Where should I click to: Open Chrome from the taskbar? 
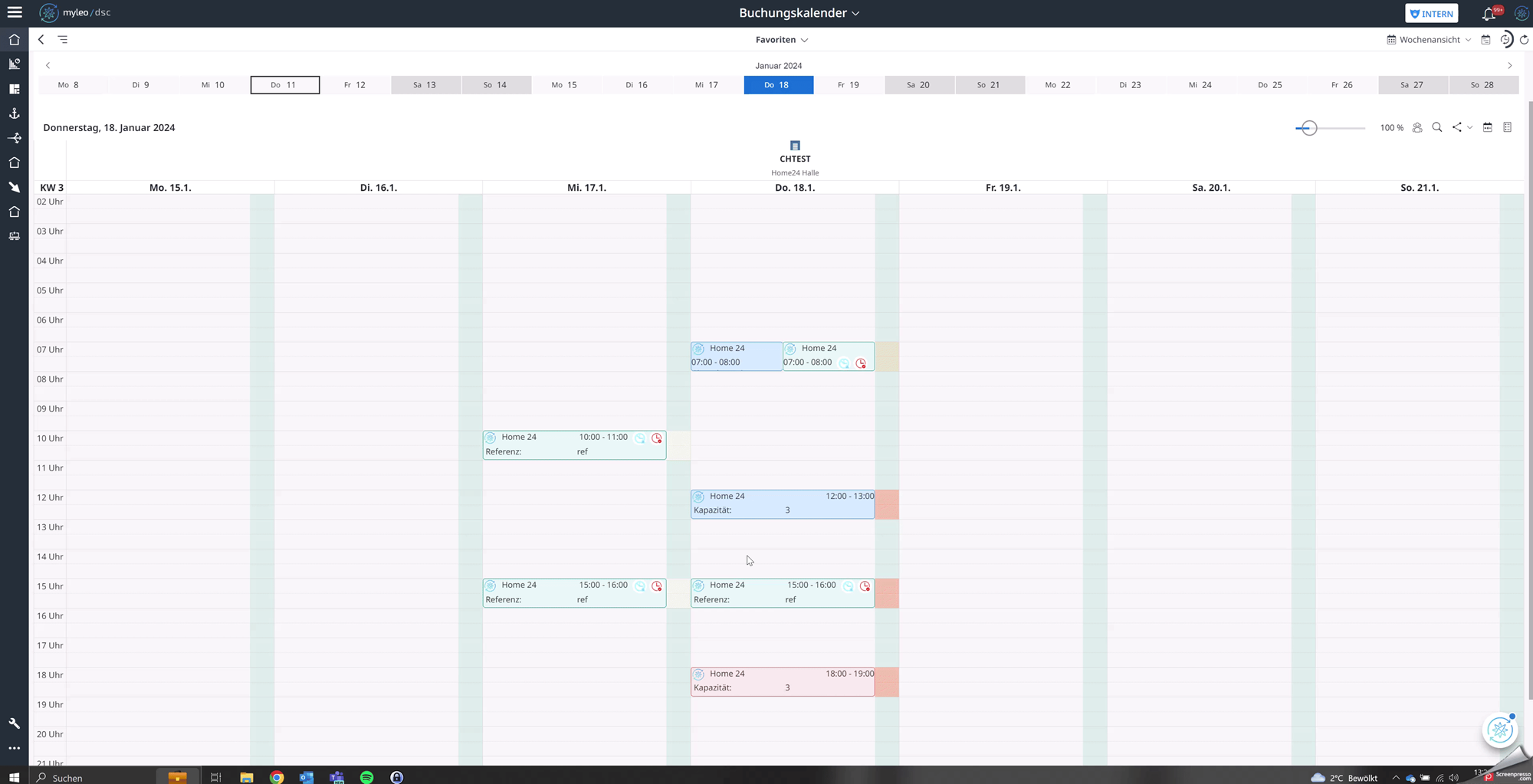[277, 777]
